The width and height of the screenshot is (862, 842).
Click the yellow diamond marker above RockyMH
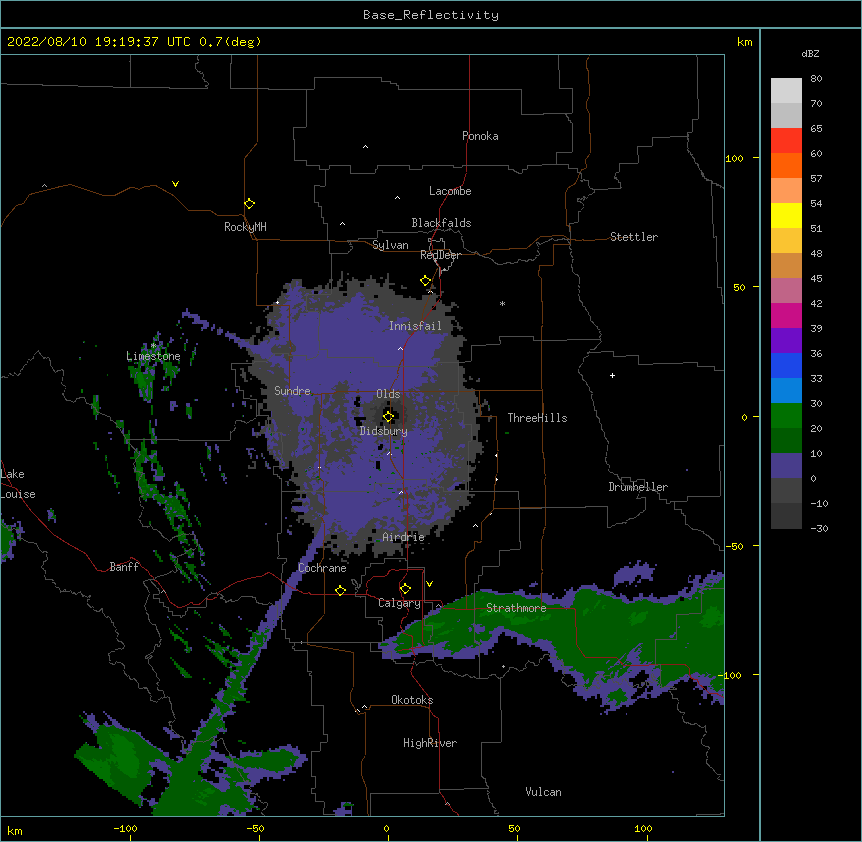249,204
